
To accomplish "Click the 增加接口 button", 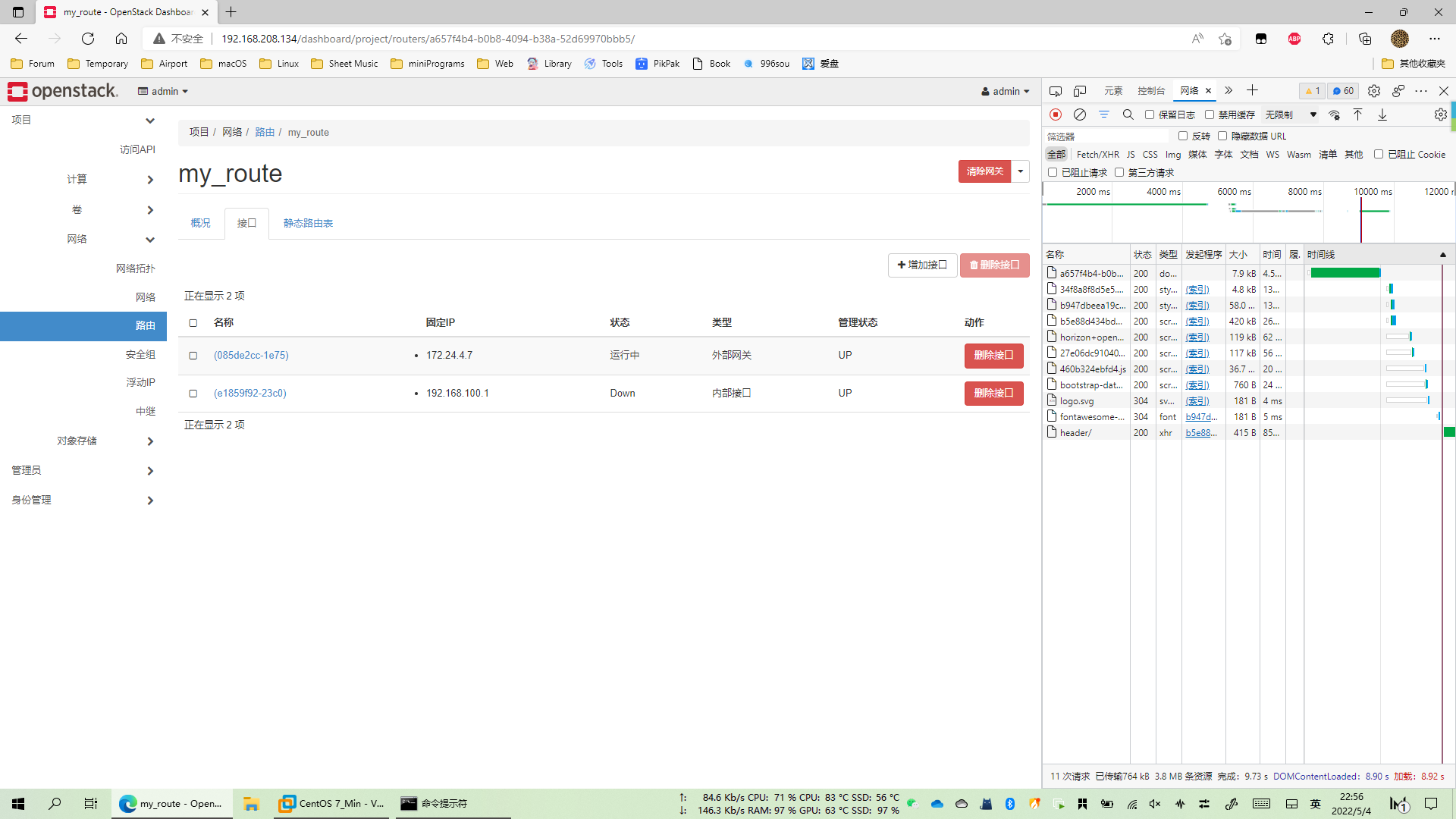I will [x=922, y=265].
